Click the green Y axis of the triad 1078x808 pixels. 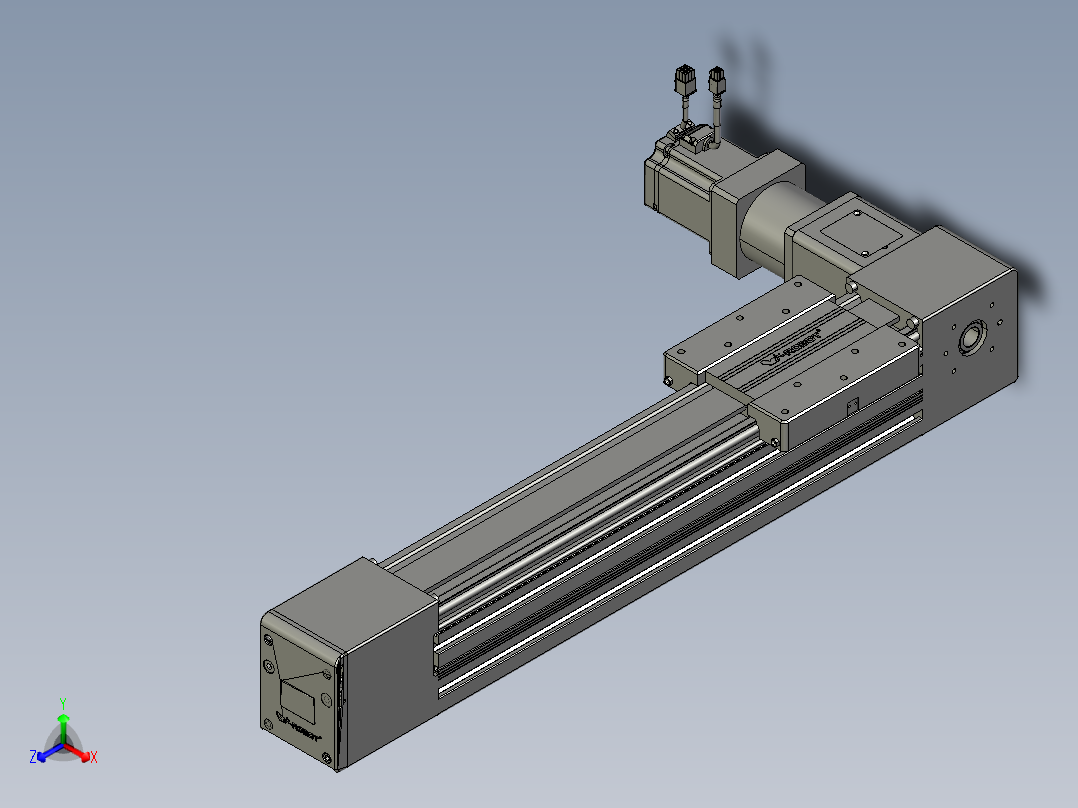63,728
